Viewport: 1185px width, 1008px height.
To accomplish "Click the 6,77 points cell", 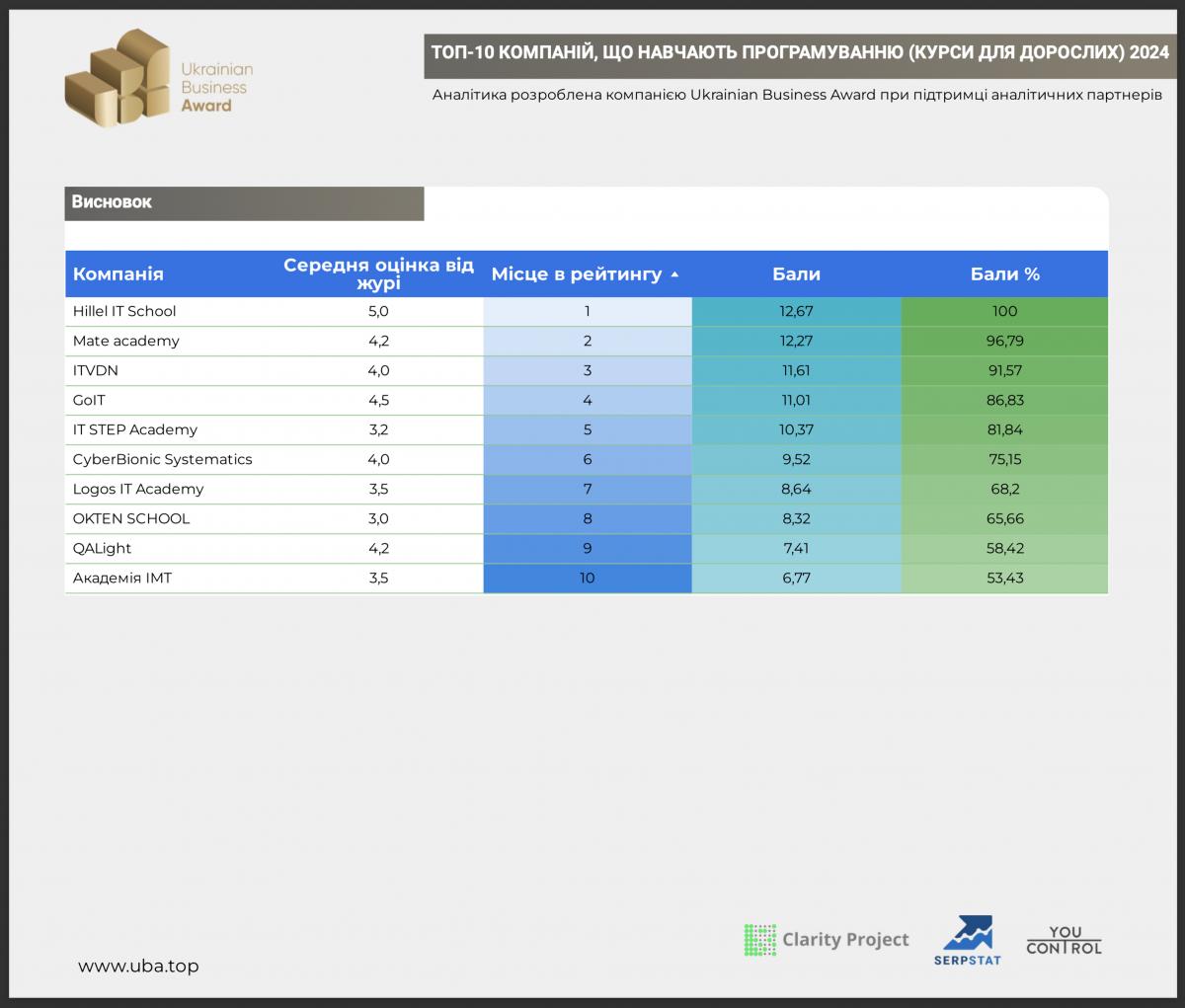I will pyautogui.click(x=796, y=578).
